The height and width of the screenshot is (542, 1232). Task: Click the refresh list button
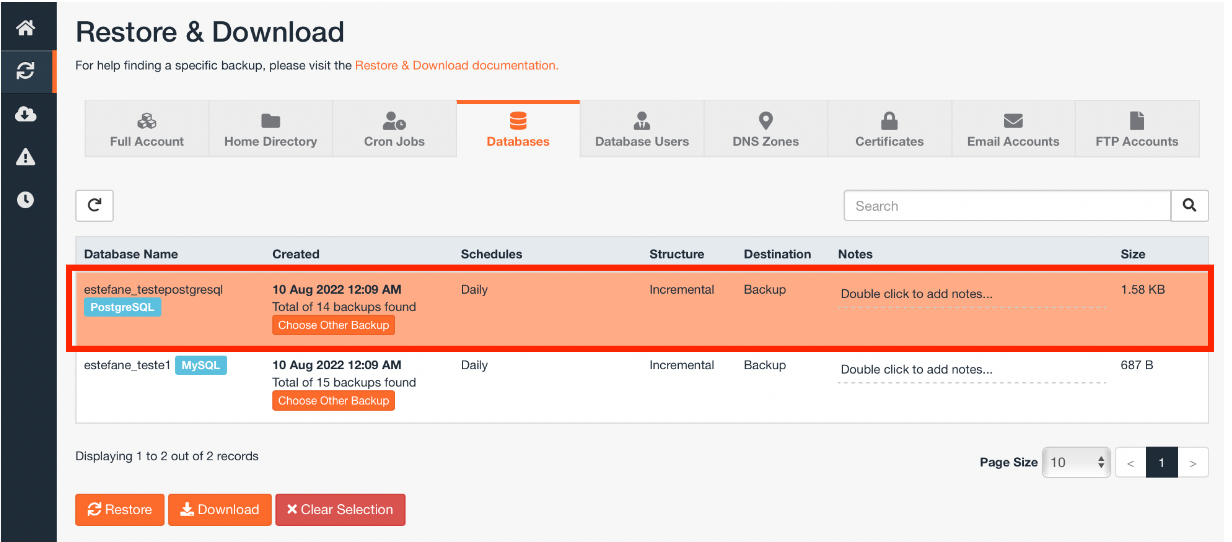[94, 205]
